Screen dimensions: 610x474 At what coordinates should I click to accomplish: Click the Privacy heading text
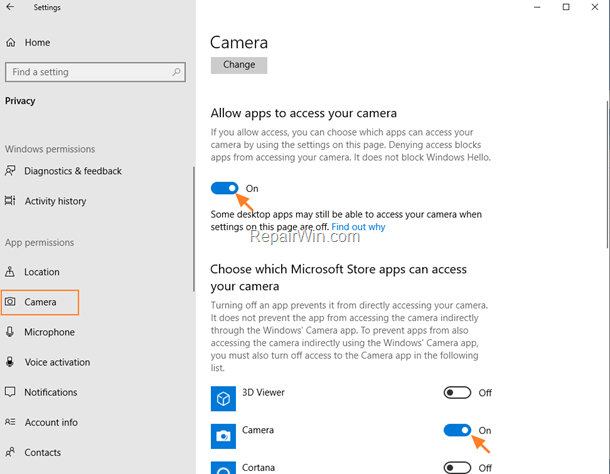pos(20,101)
